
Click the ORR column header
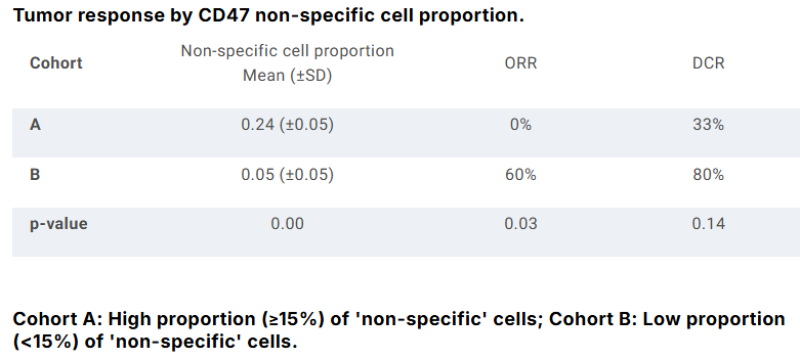pos(520,63)
